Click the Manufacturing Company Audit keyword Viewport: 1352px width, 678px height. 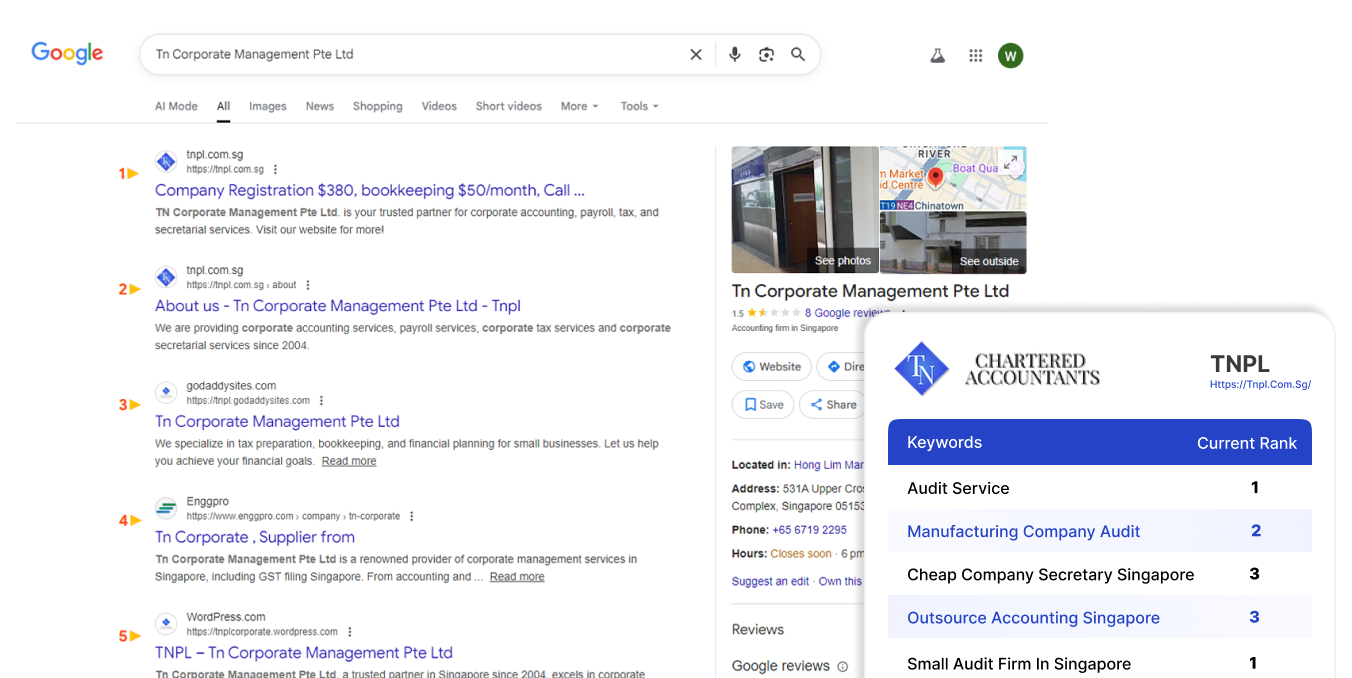1023,532
